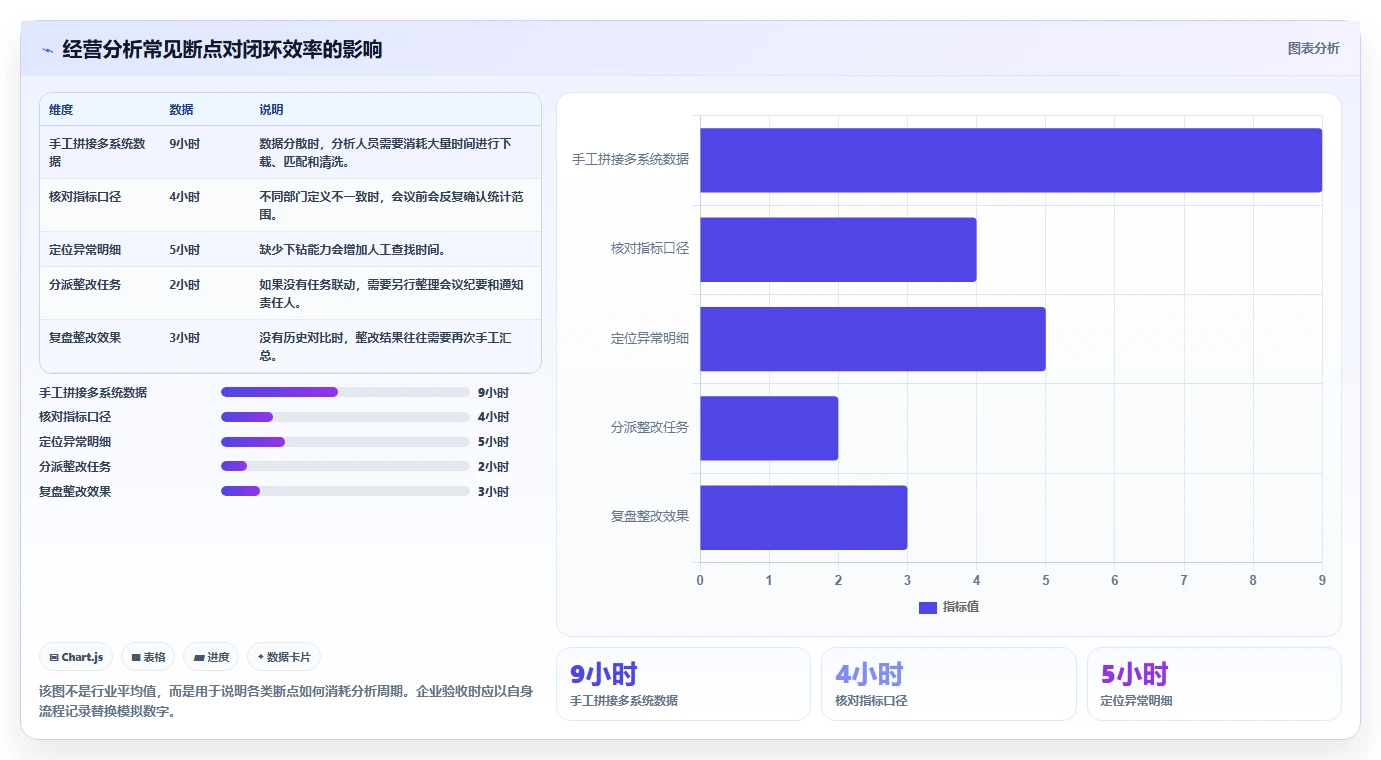Click the 复盘整改效果 progress bar
The height and width of the screenshot is (760, 1381).
click(x=345, y=491)
